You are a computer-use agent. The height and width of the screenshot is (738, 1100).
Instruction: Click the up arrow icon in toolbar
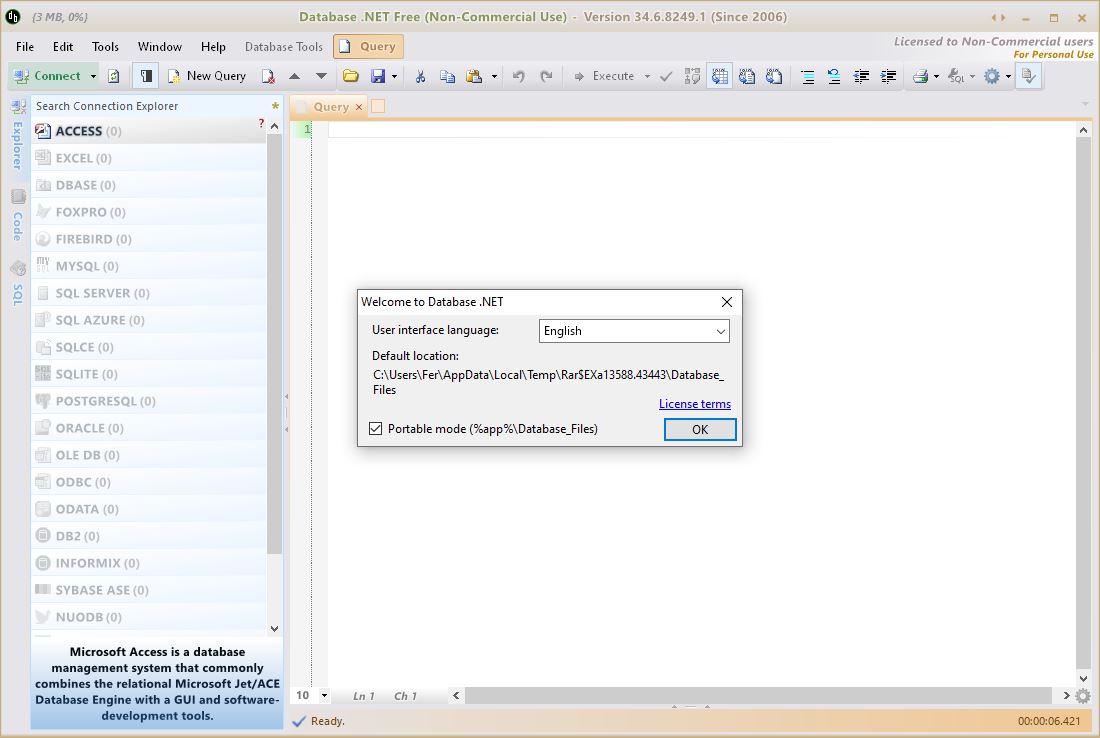point(295,76)
